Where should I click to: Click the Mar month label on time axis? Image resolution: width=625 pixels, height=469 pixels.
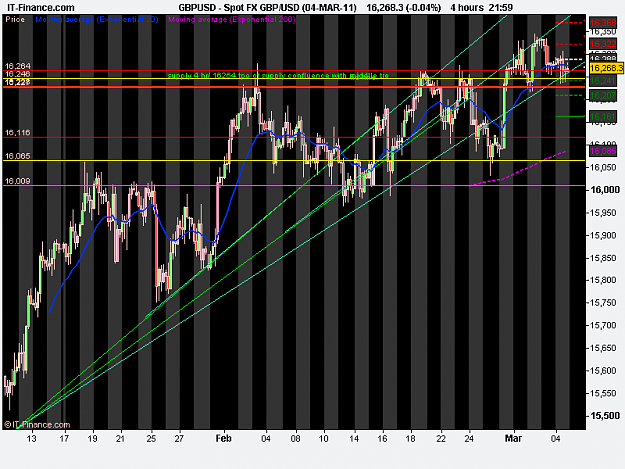click(x=513, y=438)
